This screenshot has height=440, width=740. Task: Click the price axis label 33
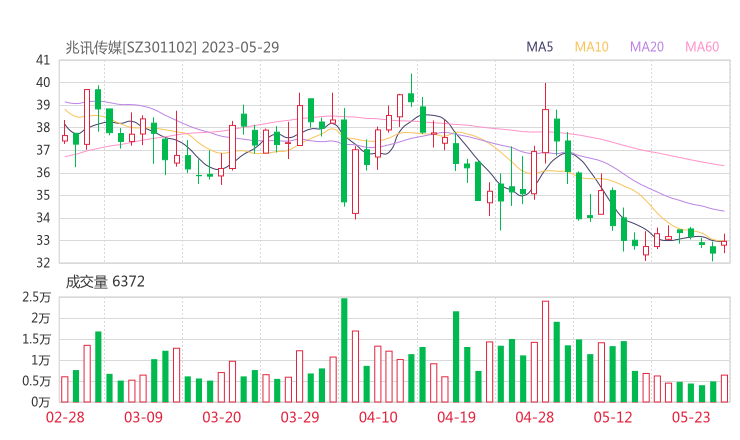point(43,240)
